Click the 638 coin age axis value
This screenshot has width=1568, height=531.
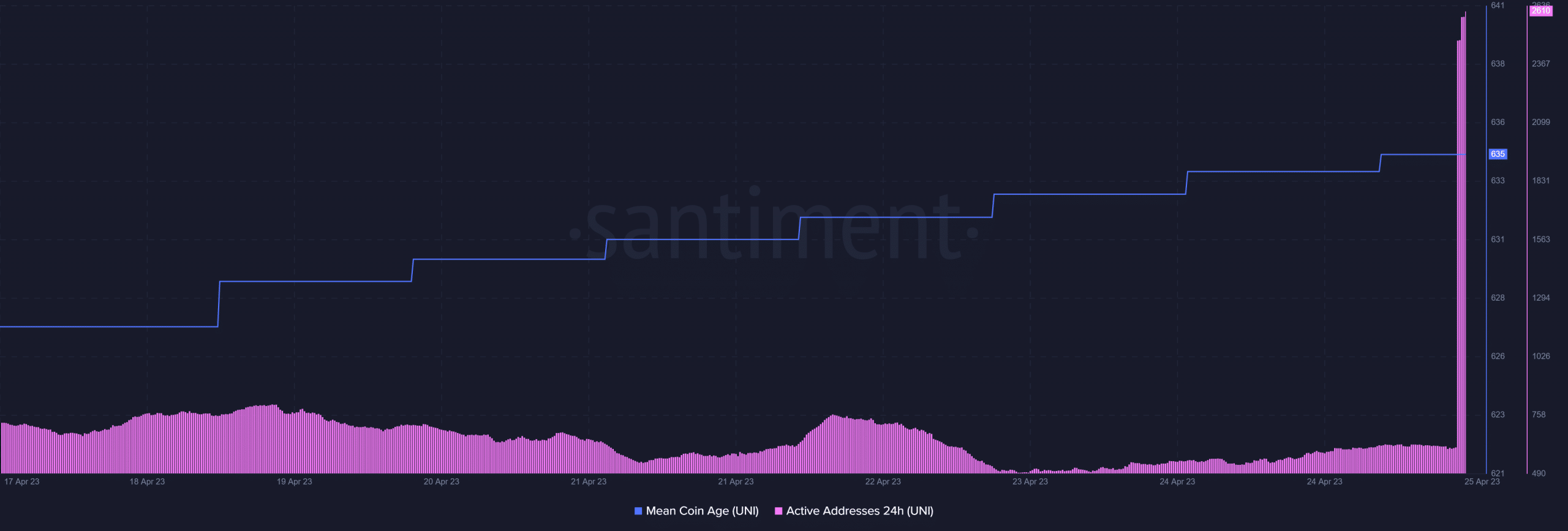(x=1498, y=64)
